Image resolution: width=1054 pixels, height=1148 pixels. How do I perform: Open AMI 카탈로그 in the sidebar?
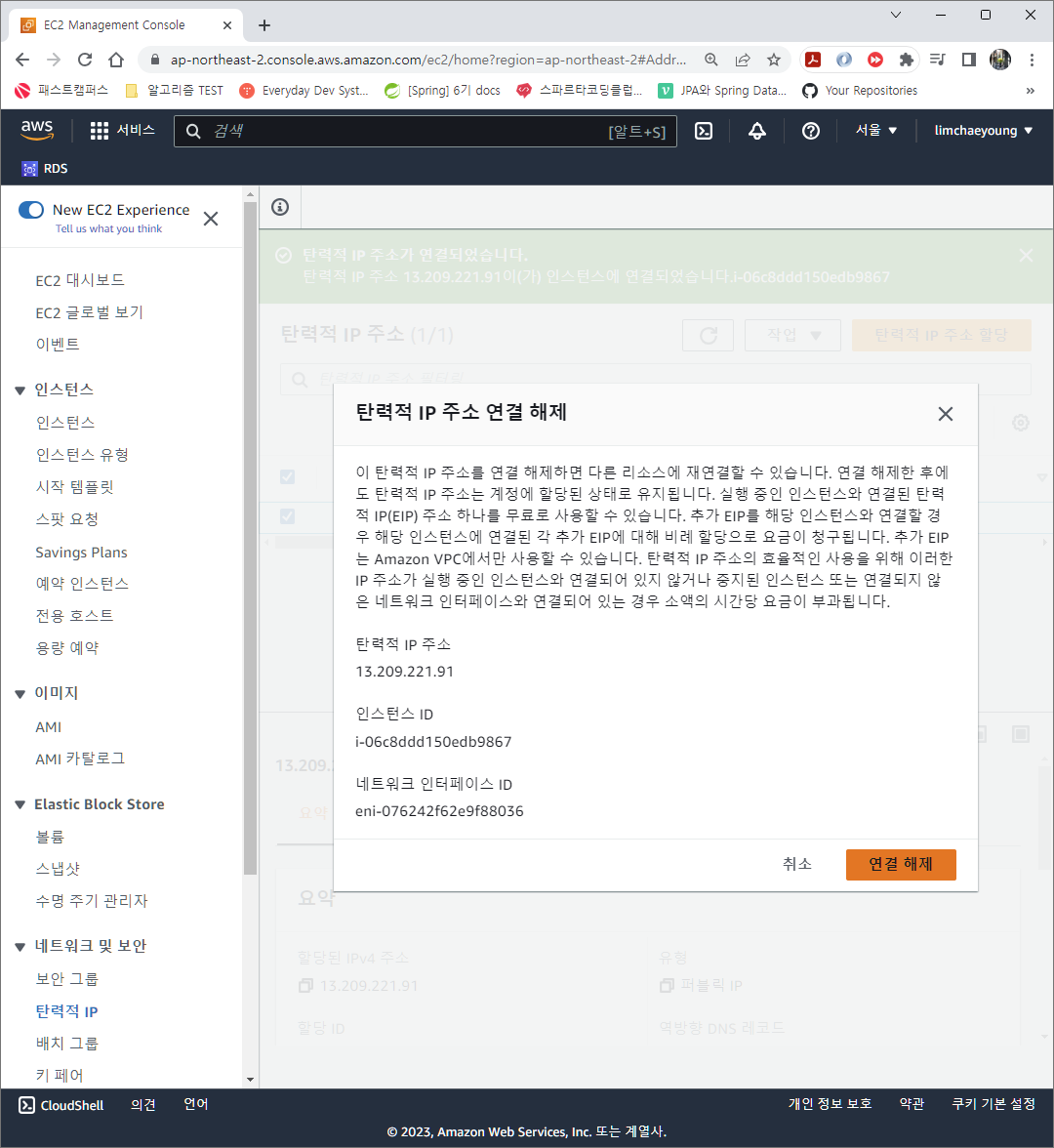coord(80,758)
